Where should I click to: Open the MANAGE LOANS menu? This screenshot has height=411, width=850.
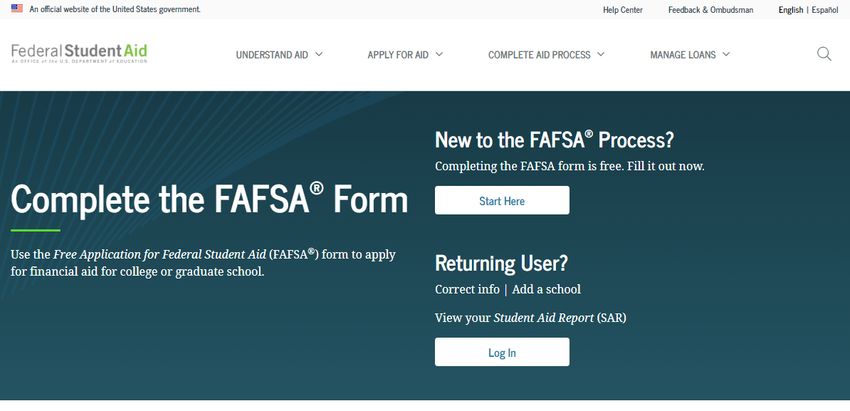(x=683, y=55)
